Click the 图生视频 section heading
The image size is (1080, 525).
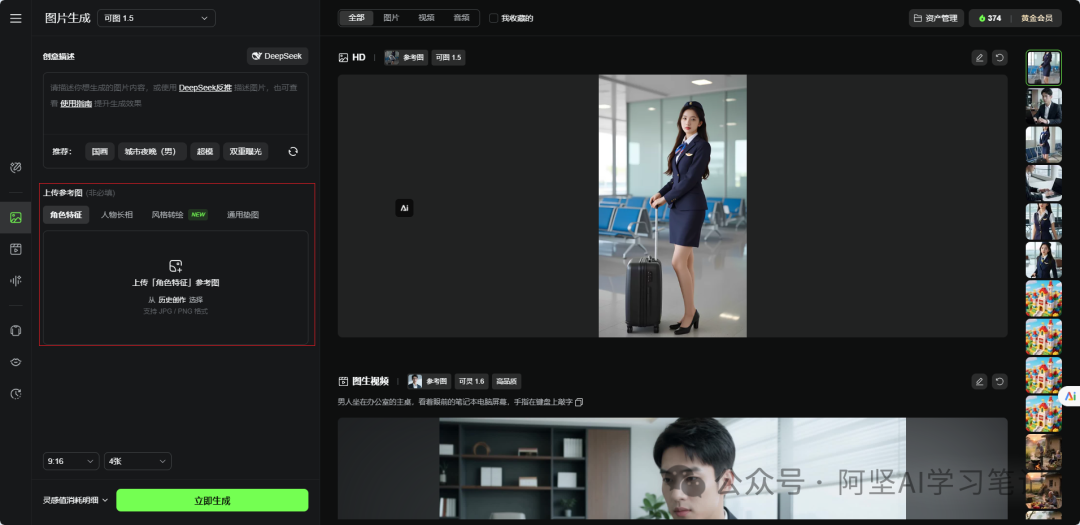click(x=371, y=381)
